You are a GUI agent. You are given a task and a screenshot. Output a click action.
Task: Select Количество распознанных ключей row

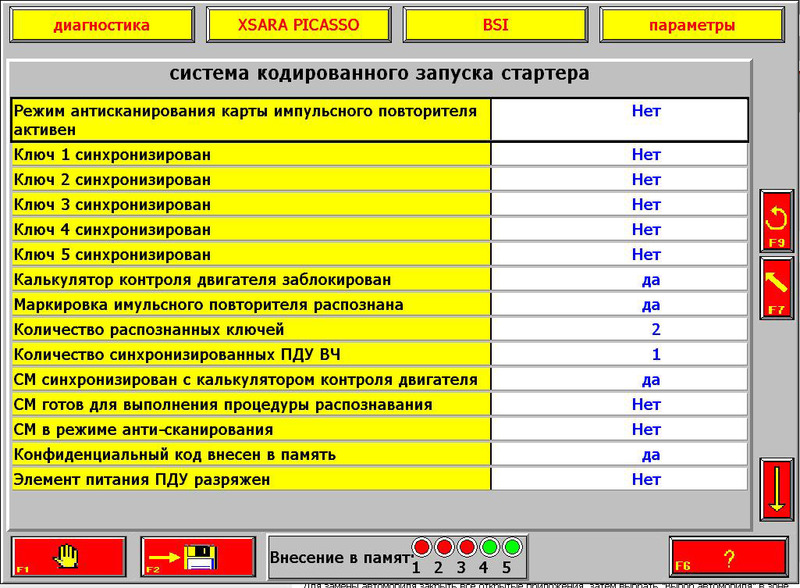tap(380, 329)
